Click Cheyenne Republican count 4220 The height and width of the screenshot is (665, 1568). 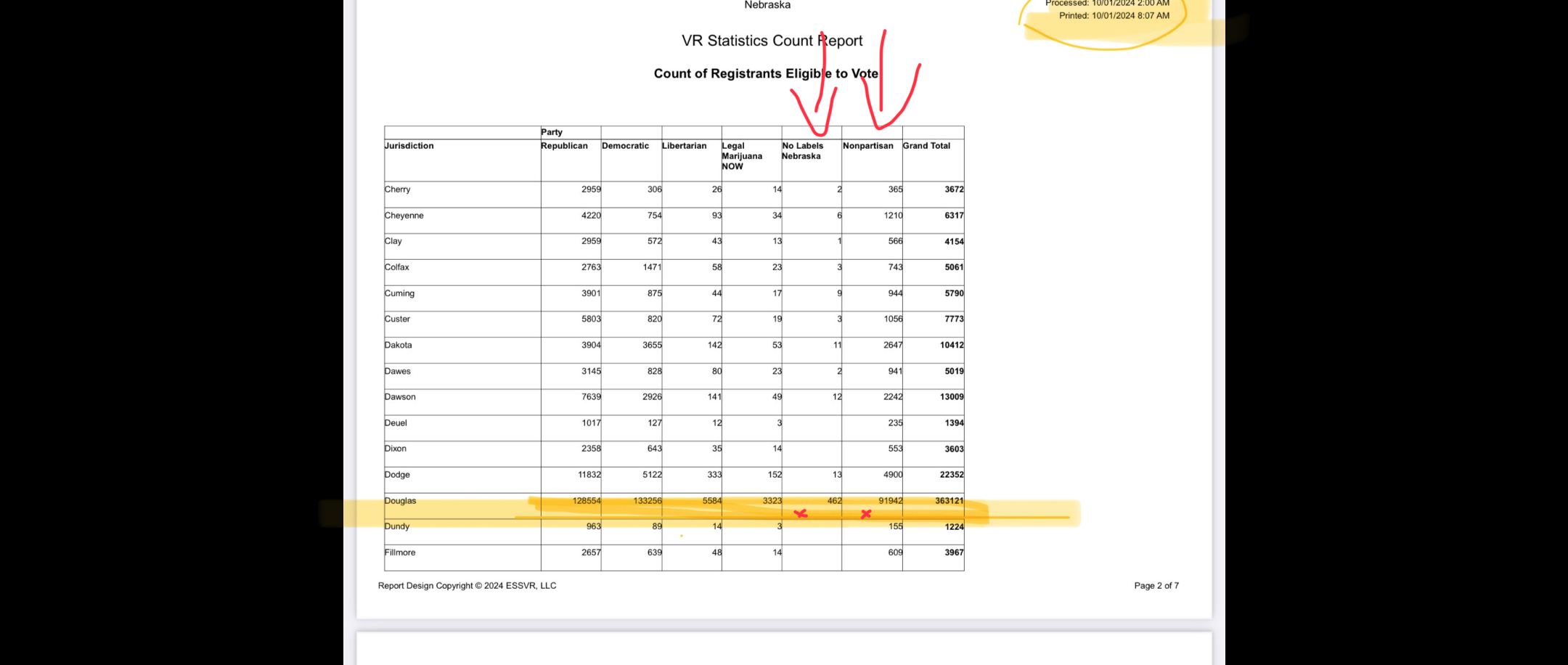tap(591, 216)
